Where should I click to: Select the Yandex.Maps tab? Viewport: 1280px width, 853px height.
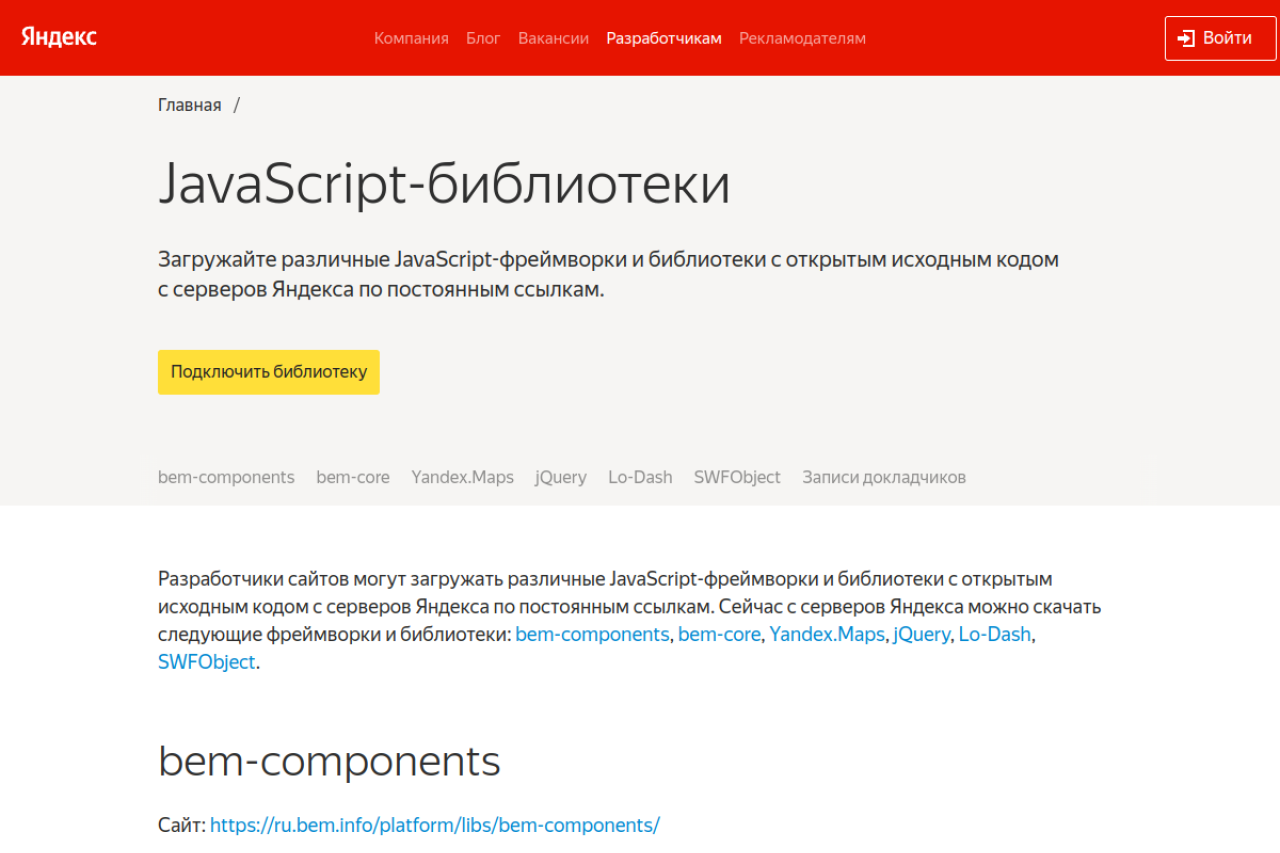[x=462, y=477]
